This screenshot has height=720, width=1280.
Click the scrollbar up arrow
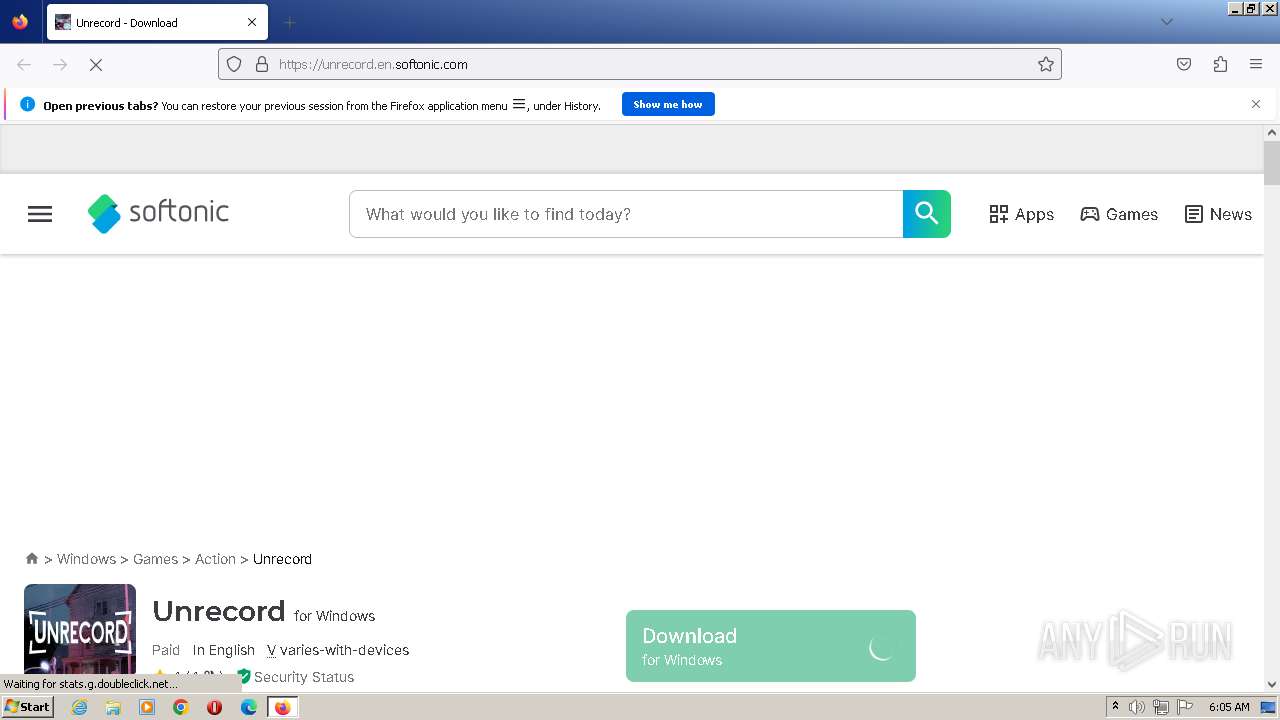1272,132
